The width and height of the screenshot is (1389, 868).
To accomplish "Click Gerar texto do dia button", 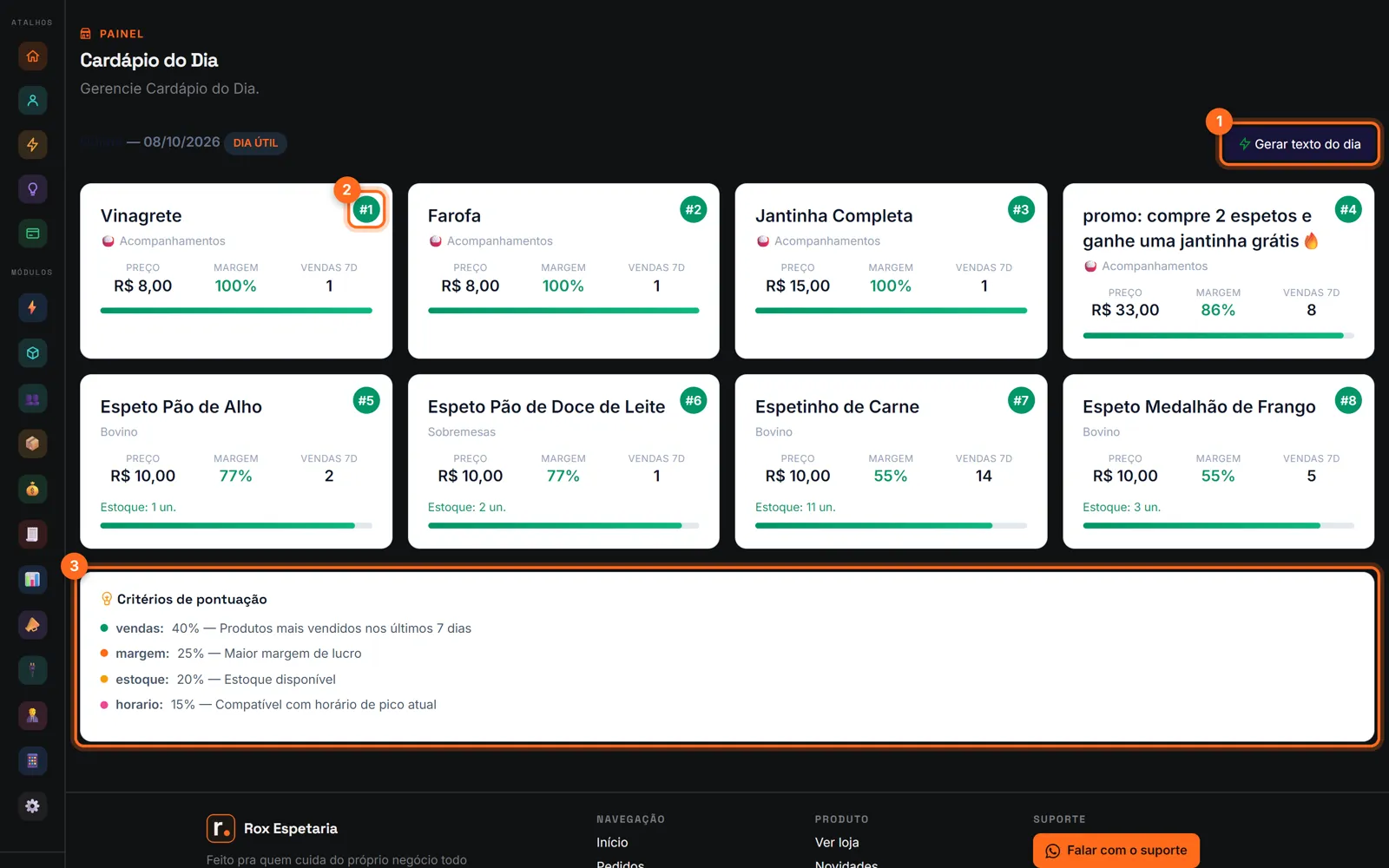I will 1299,144.
